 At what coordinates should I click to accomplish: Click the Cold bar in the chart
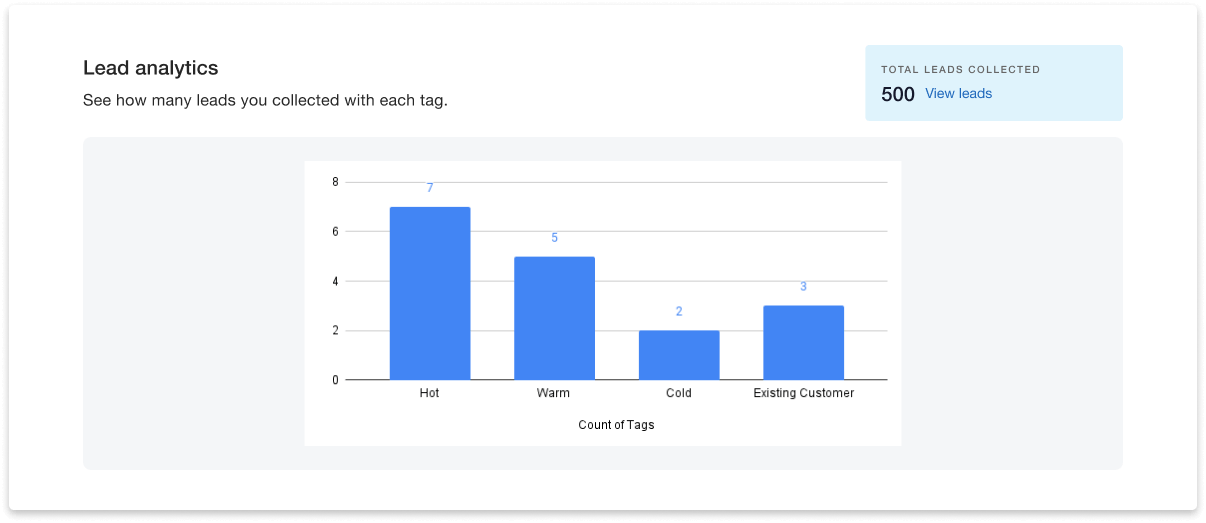[x=679, y=355]
